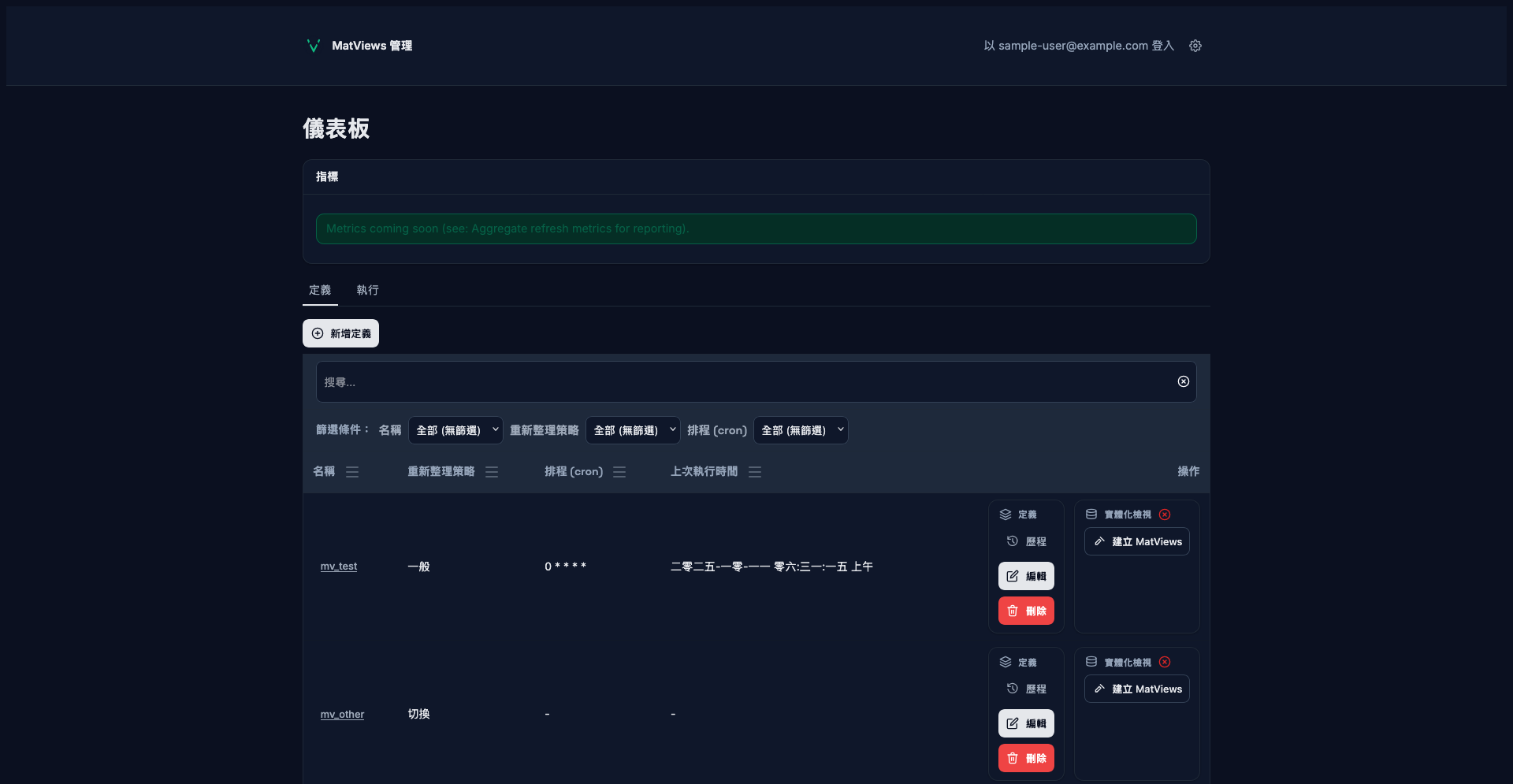Viewport: 1513px width, 784px height.
Task: Open the mv_test definition link
Action: coord(339,567)
